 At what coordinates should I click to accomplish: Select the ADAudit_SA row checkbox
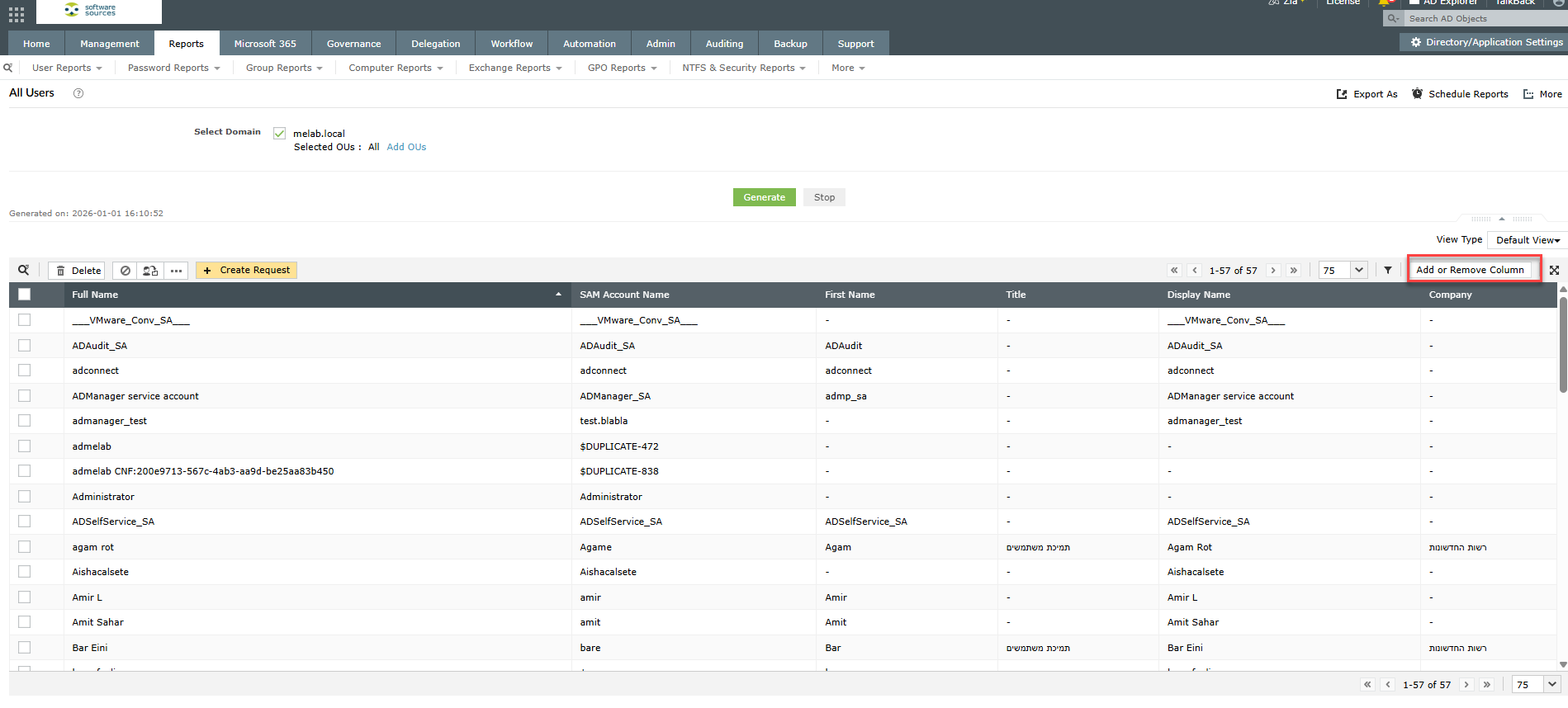[x=25, y=346]
